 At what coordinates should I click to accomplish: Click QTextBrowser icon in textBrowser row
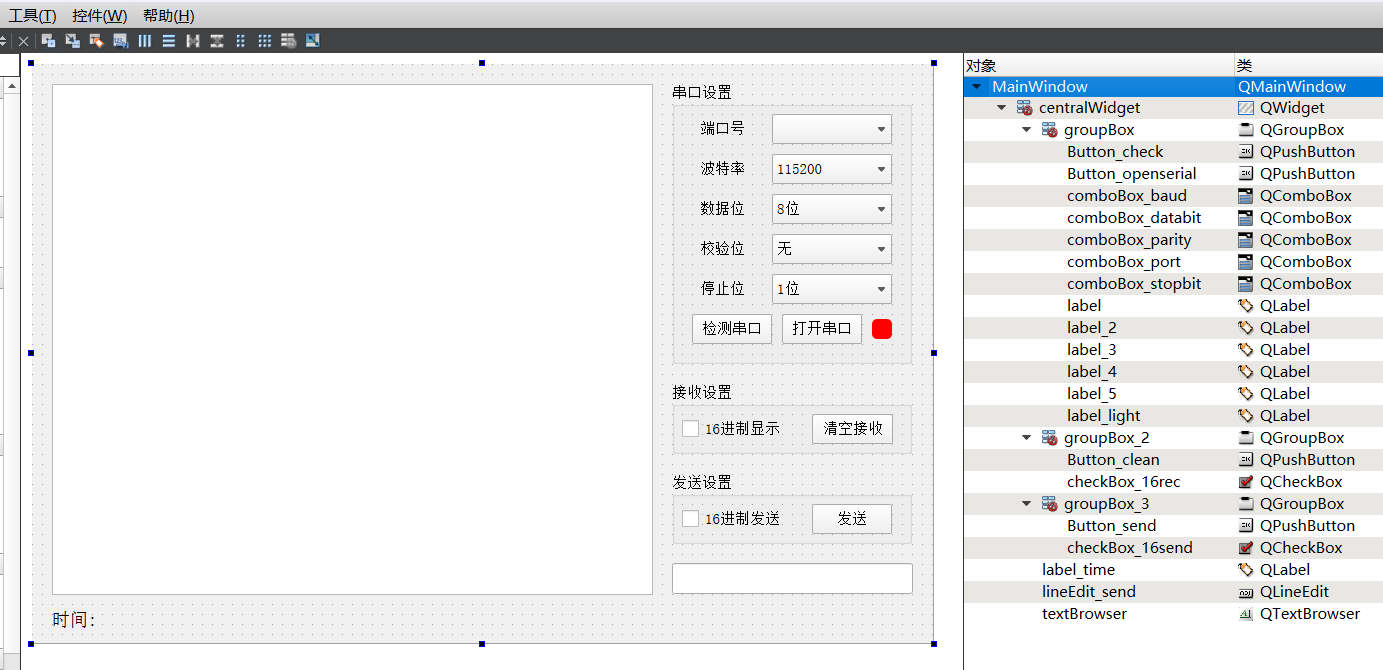coord(1246,614)
